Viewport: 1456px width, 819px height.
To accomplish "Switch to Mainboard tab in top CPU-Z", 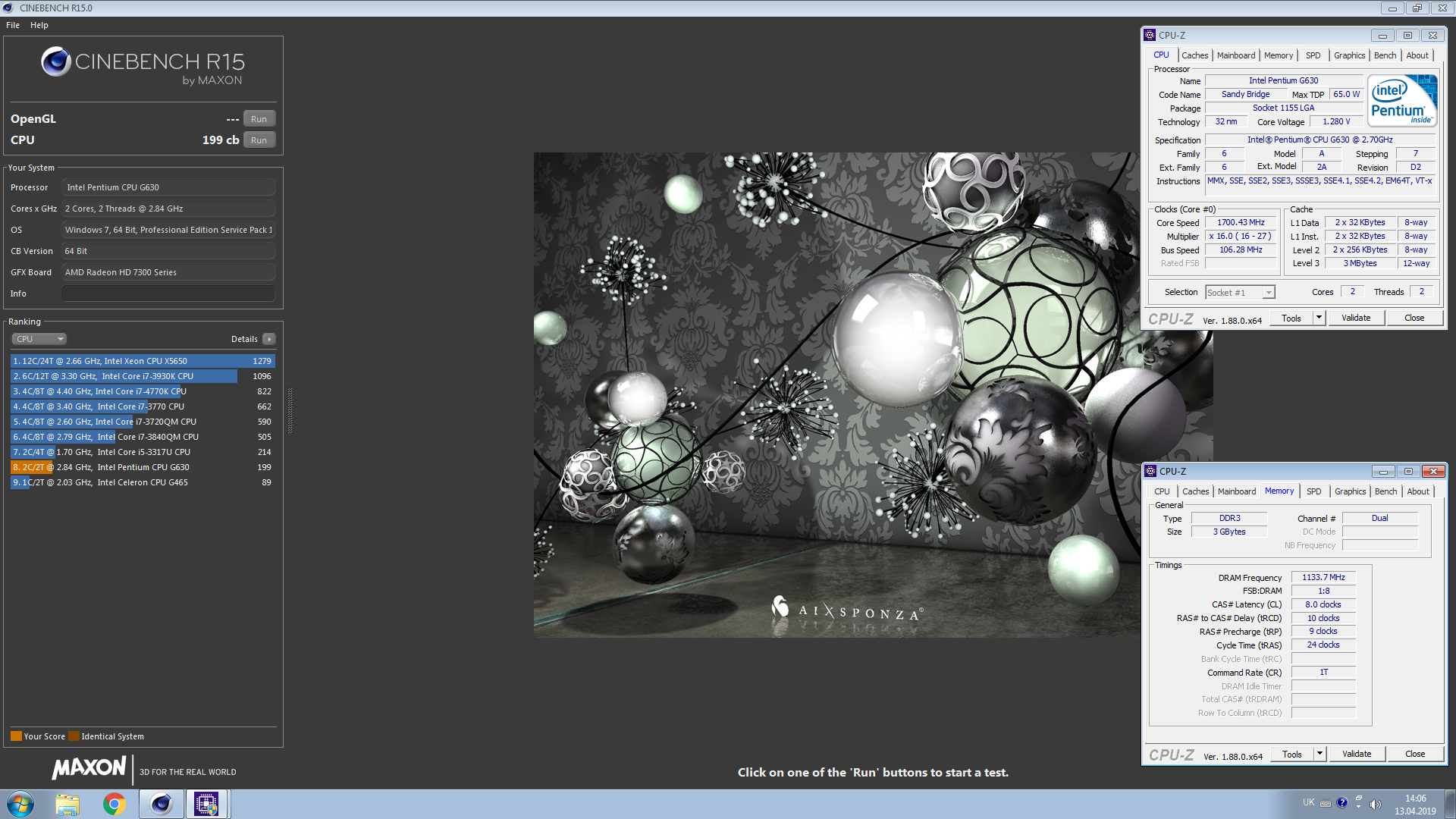I will [x=1236, y=55].
